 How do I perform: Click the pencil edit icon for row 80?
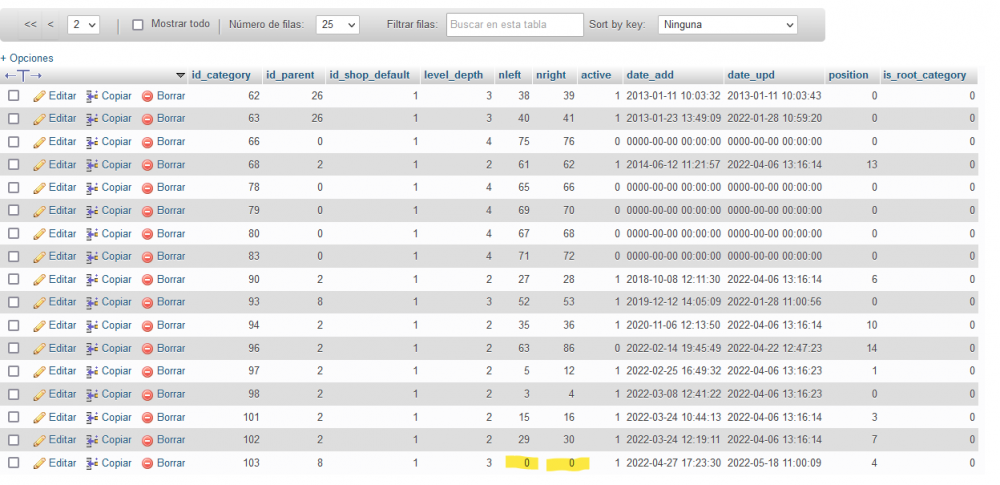[40, 234]
